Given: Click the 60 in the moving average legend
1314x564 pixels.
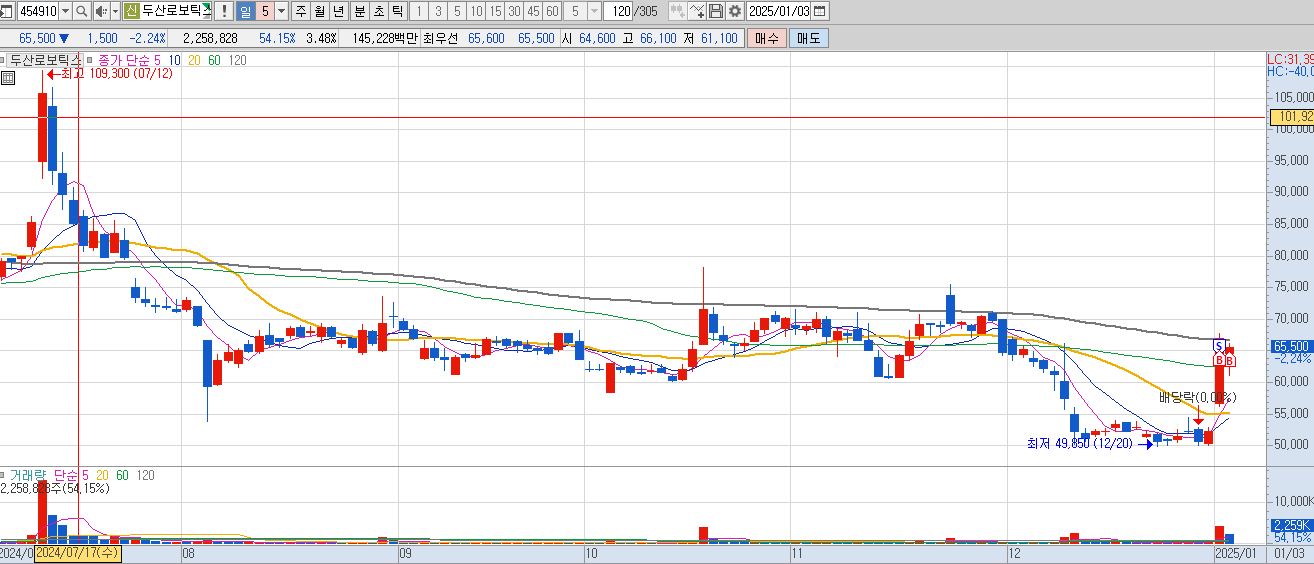Looking at the screenshot, I should click(x=214, y=60).
